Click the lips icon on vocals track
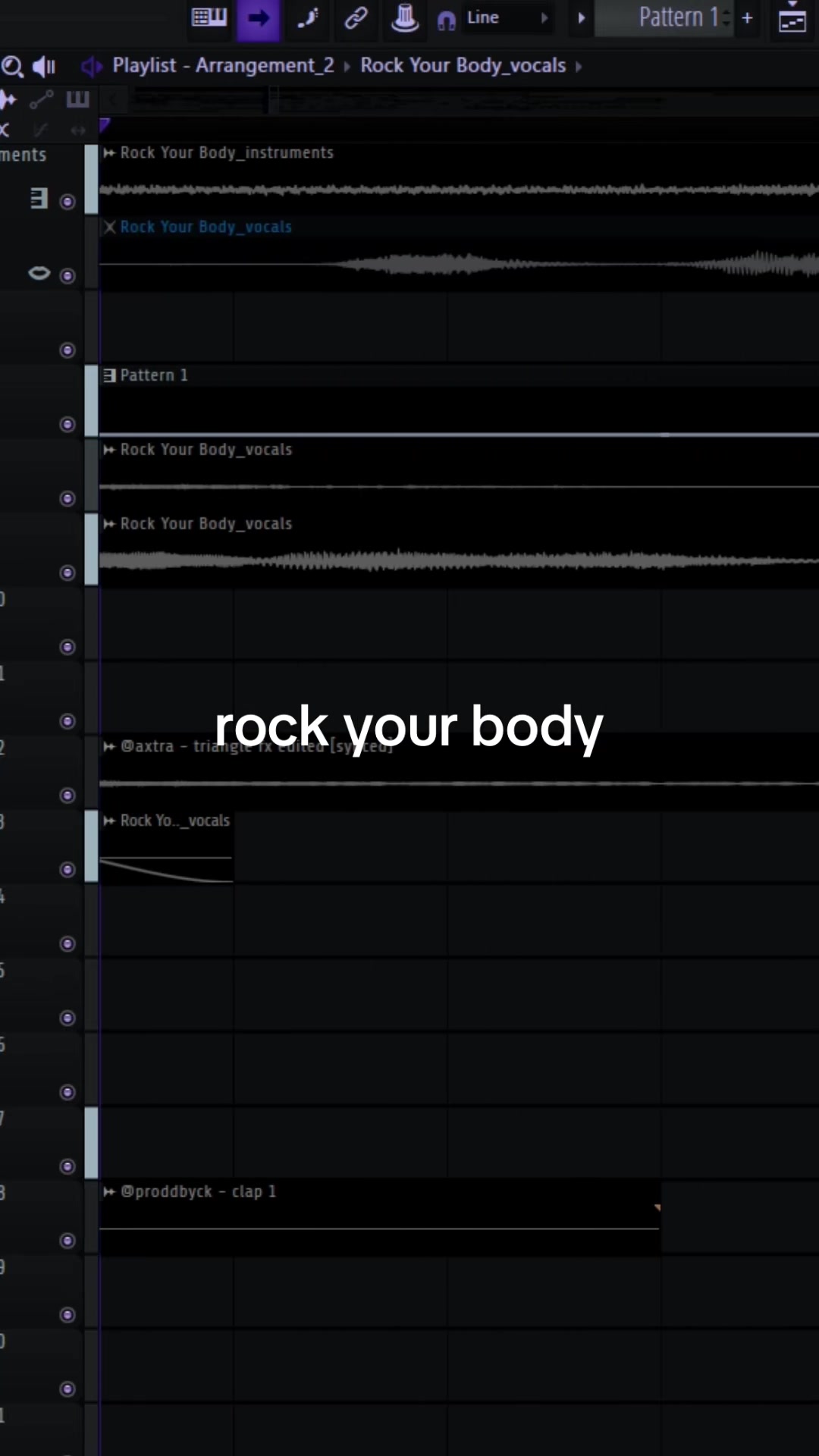819x1456 pixels. (39, 273)
